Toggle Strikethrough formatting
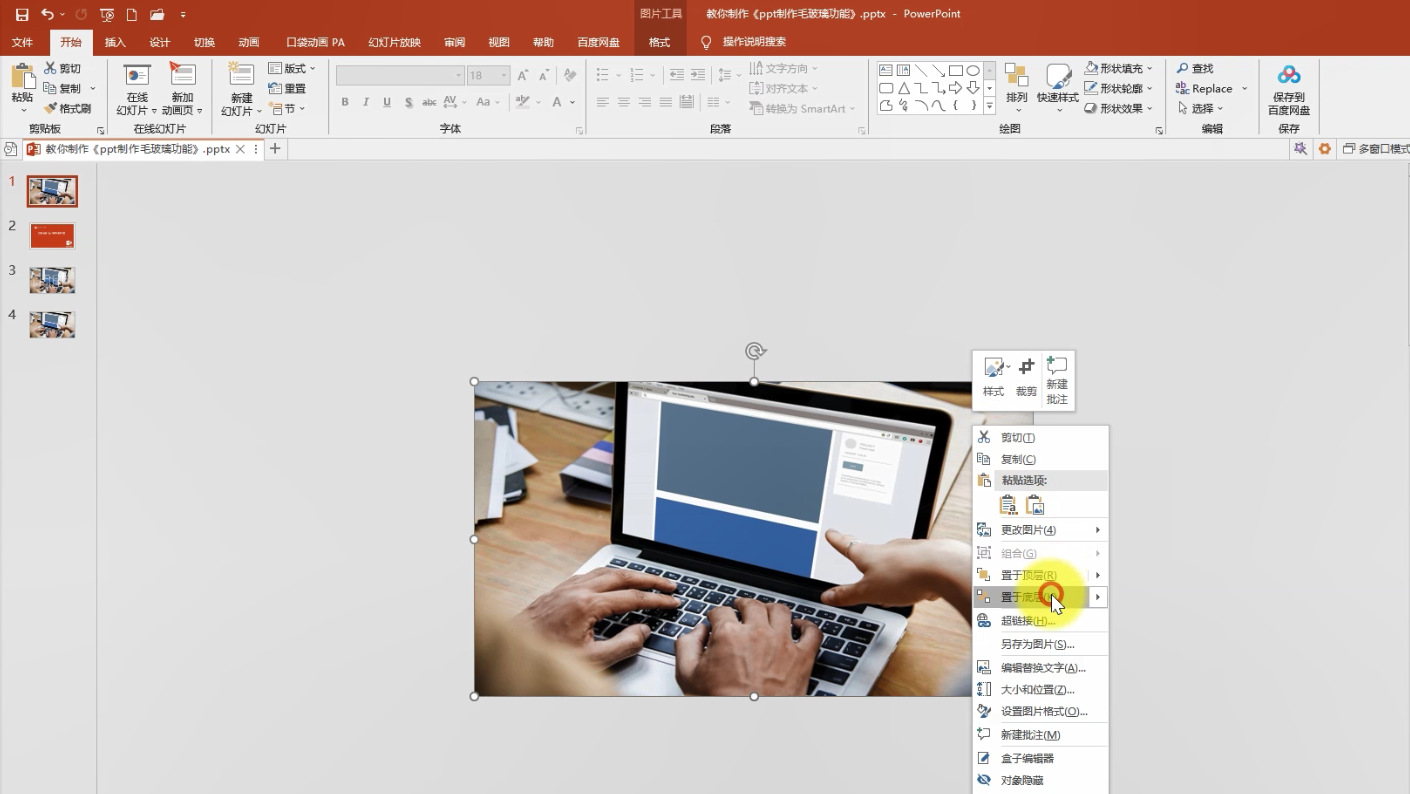This screenshot has height=794, width=1410. (429, 102)
